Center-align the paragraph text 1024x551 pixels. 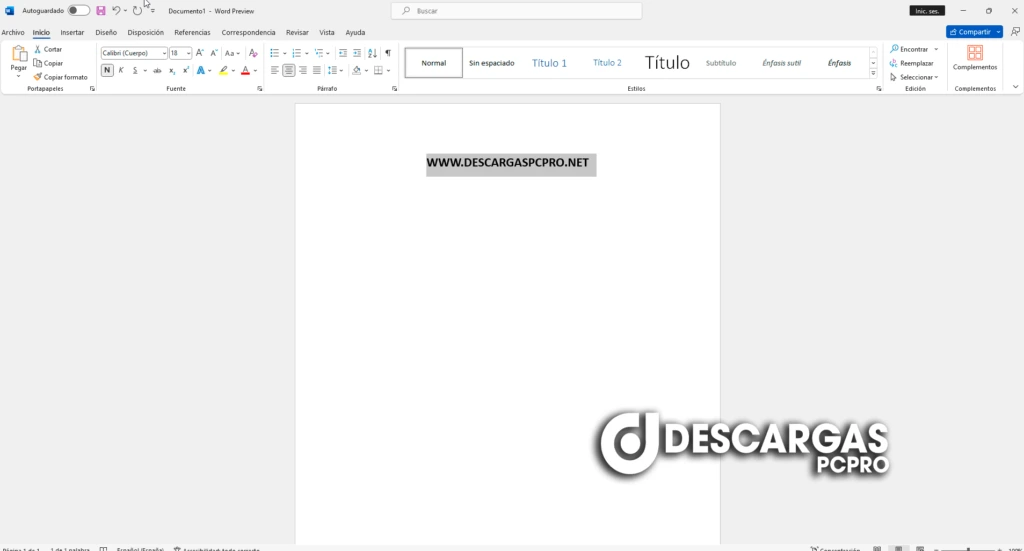288,70
